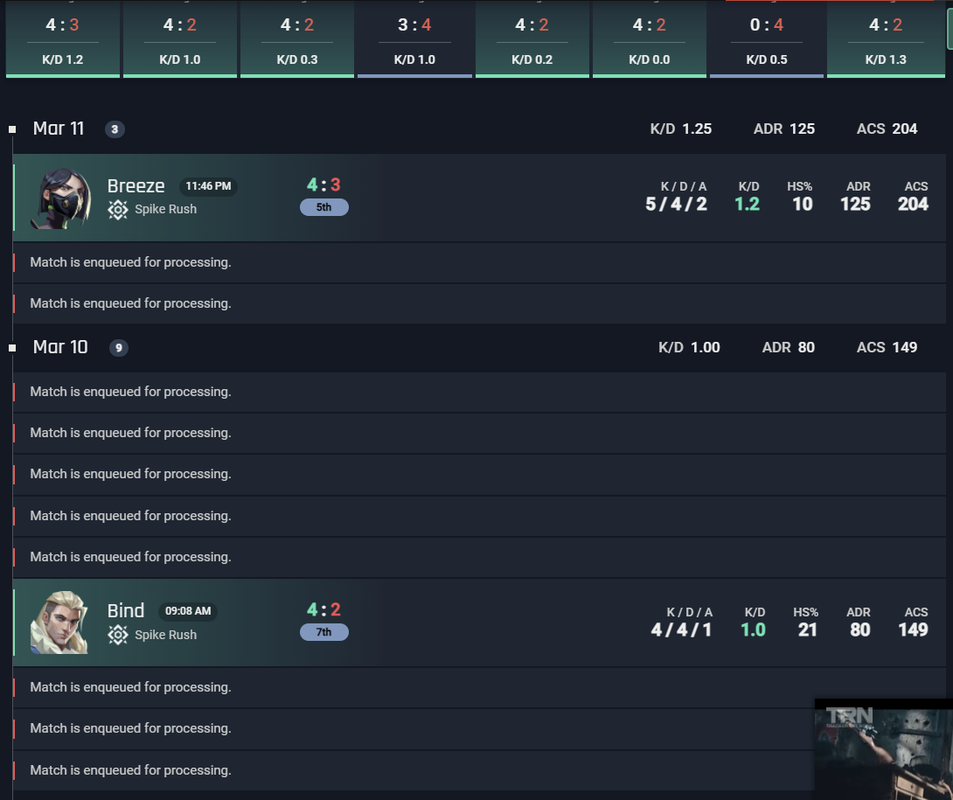Click the Spike Rush mode icon under Bind
This screenshot has height=800, width=953.
tap(118, 635)
